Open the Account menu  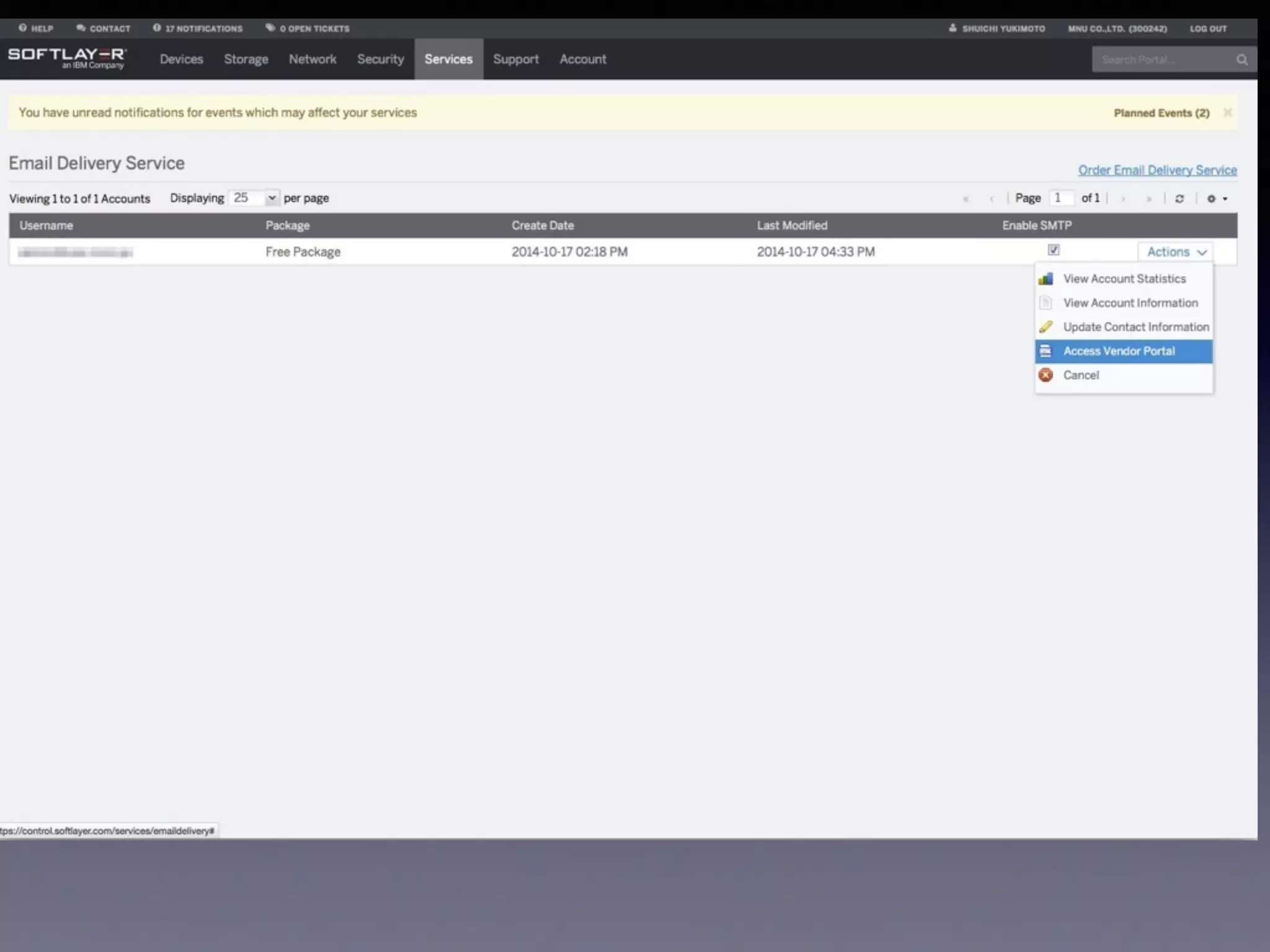[x=583, y=59]
